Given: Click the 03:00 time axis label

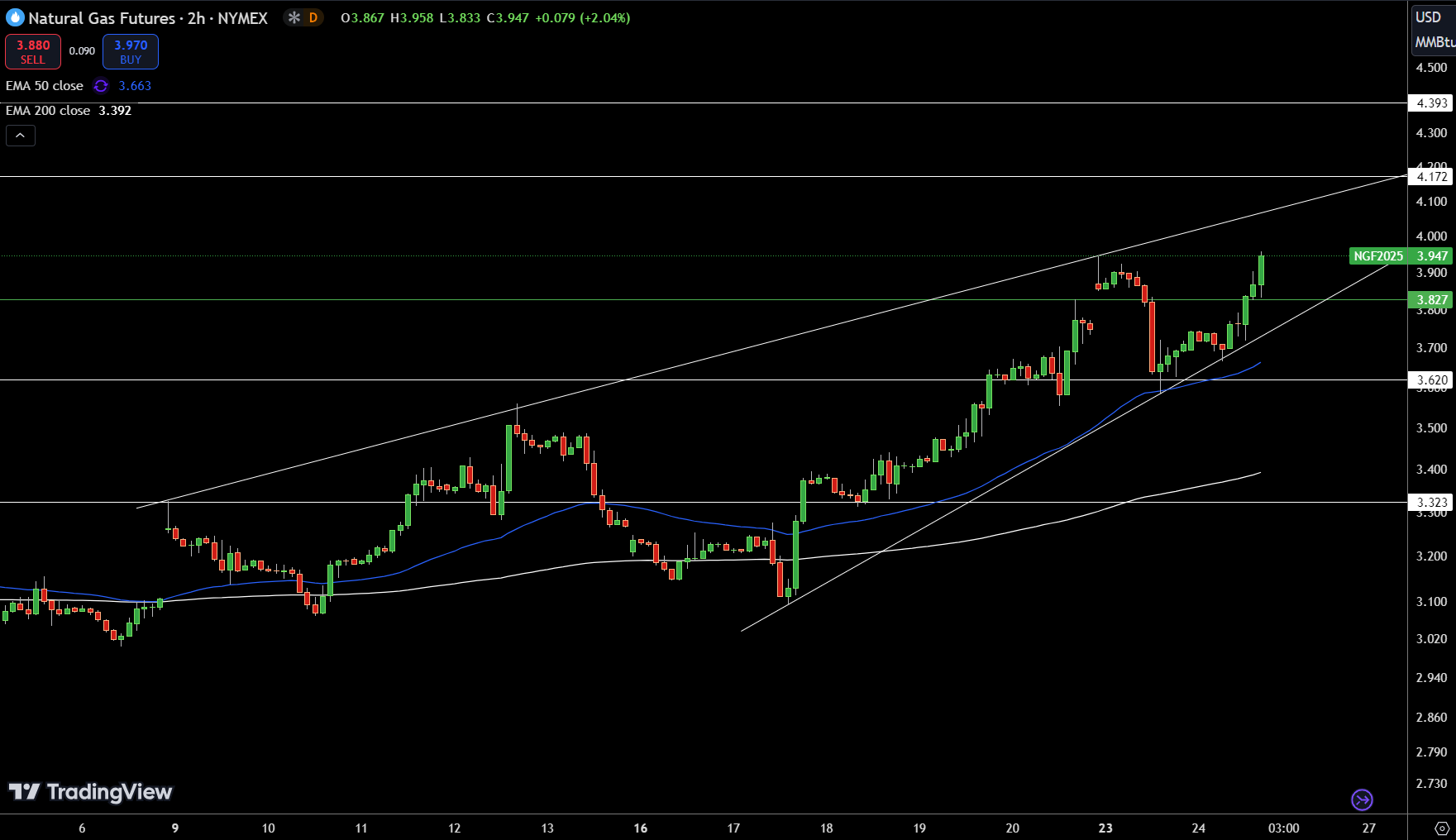Looking at the screenshot, I should [1283, 828].
